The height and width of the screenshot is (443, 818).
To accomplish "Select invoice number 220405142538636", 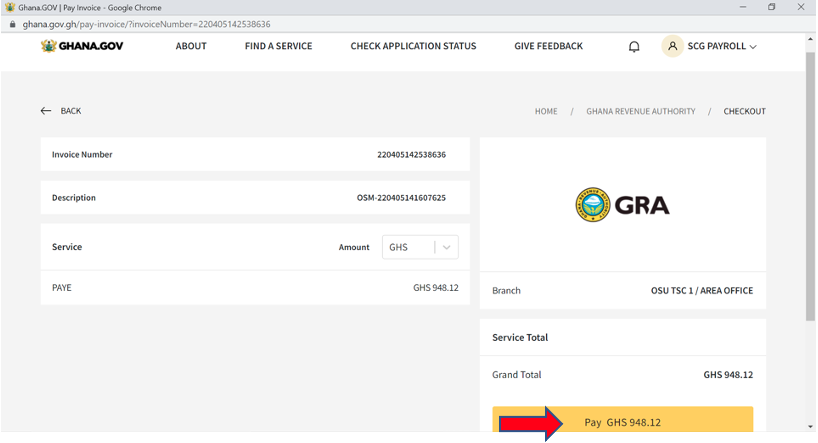I will tap(411, 154).
